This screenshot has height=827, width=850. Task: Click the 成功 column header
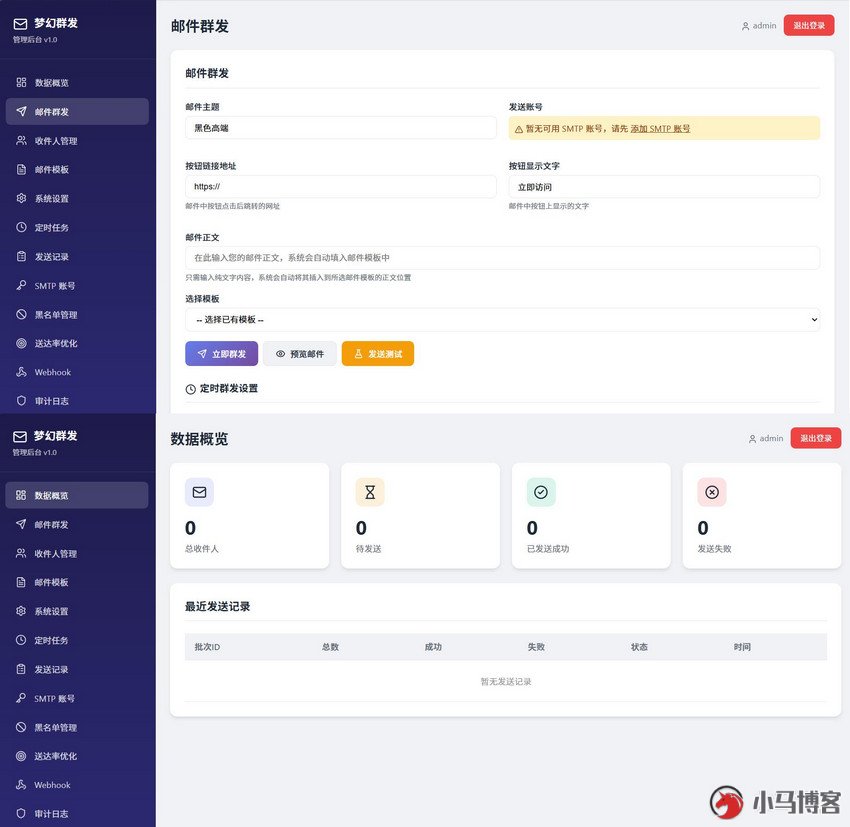point(433,647)
